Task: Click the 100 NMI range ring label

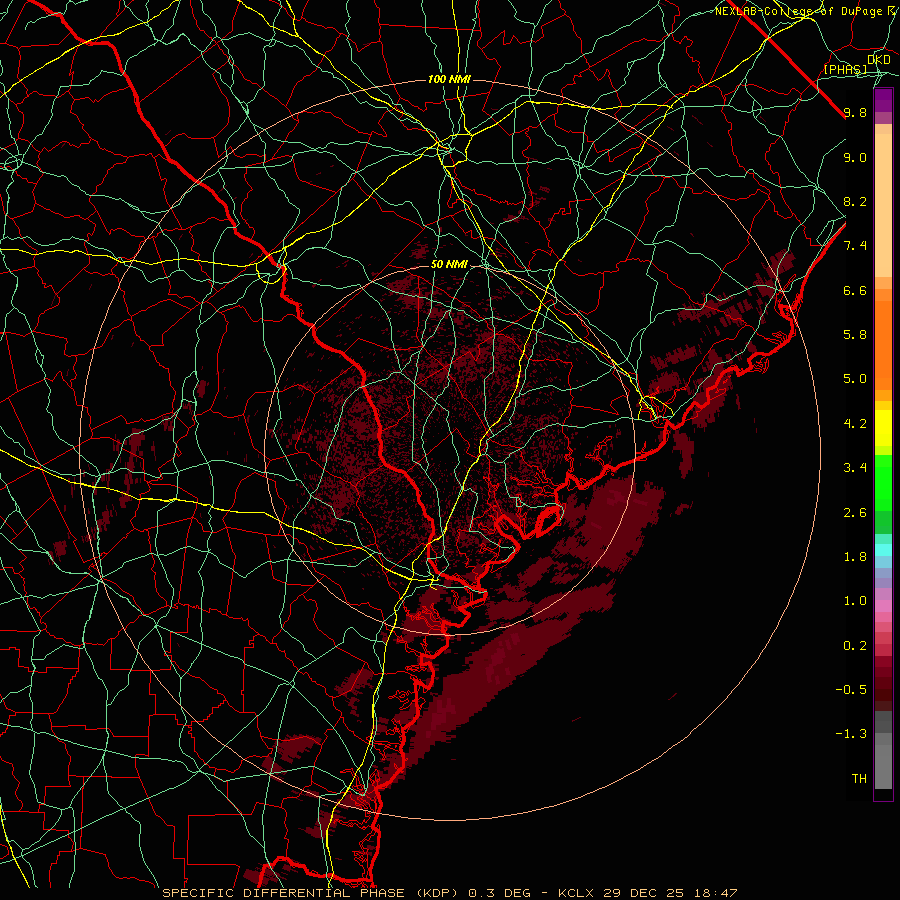Action: pos(449,79)
